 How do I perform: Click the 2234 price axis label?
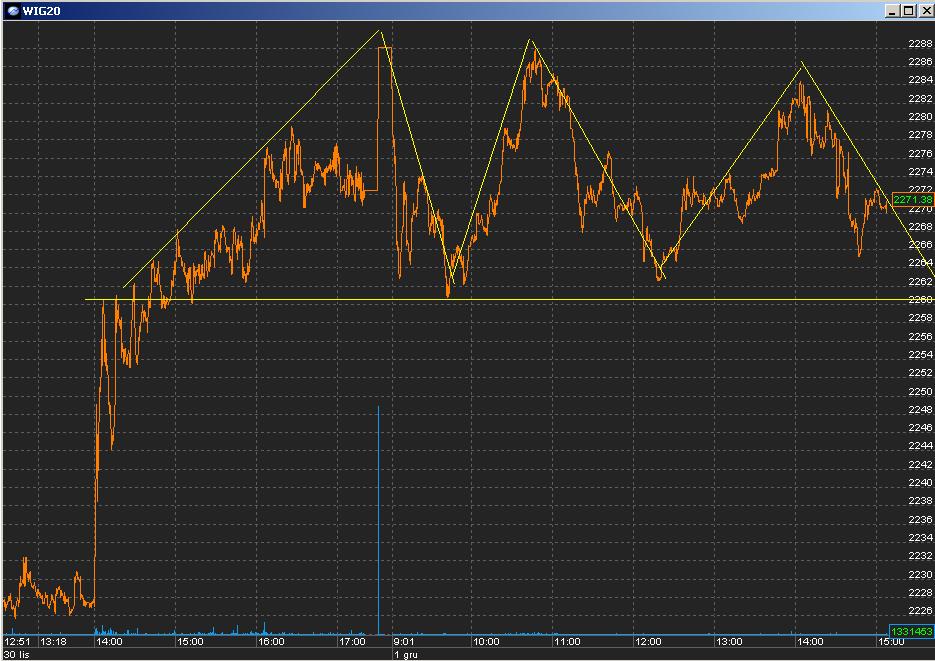coord(919,538)
